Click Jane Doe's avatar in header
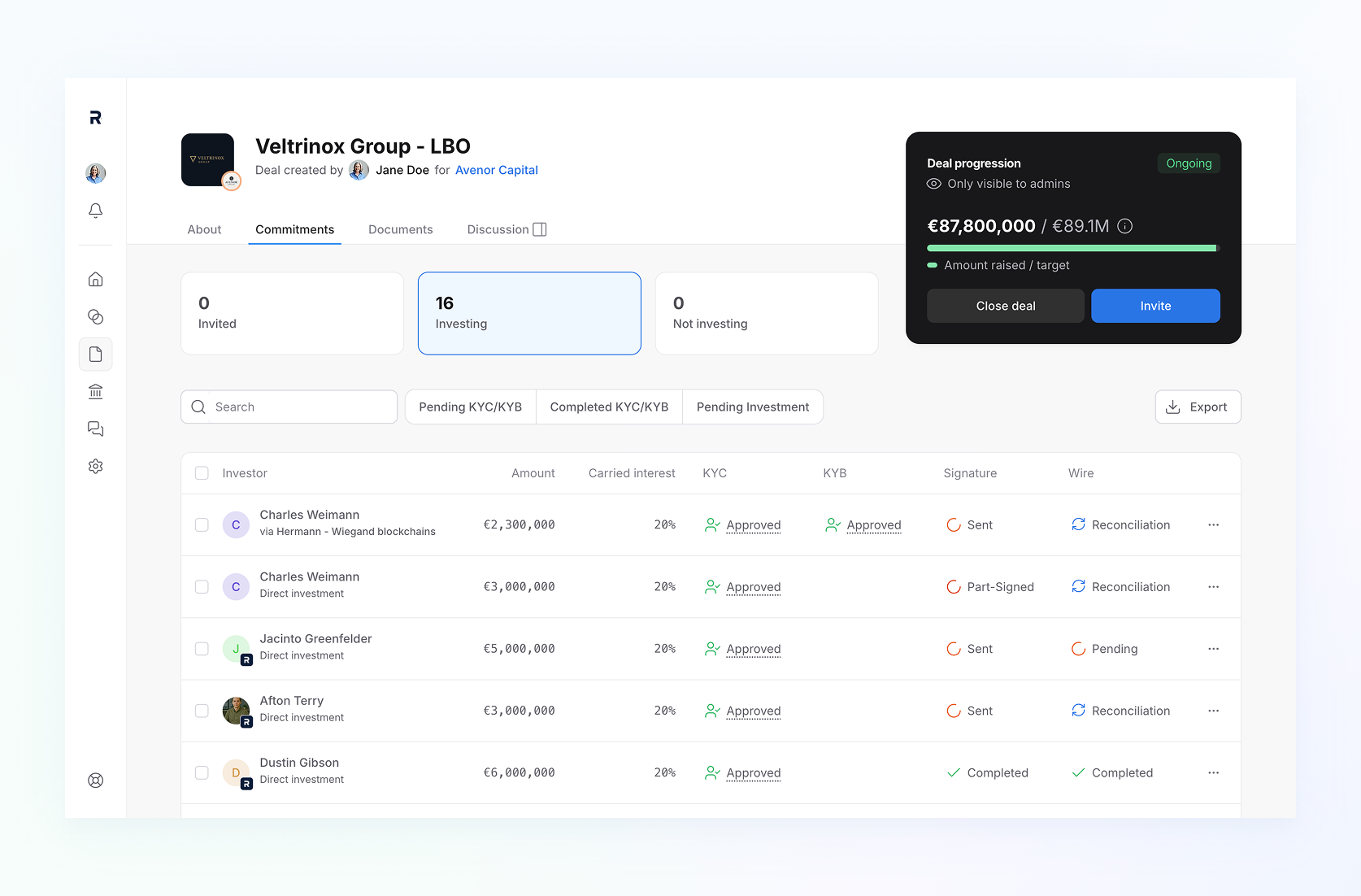Screen dimensions: 1361x896 [x=359, y=170]
